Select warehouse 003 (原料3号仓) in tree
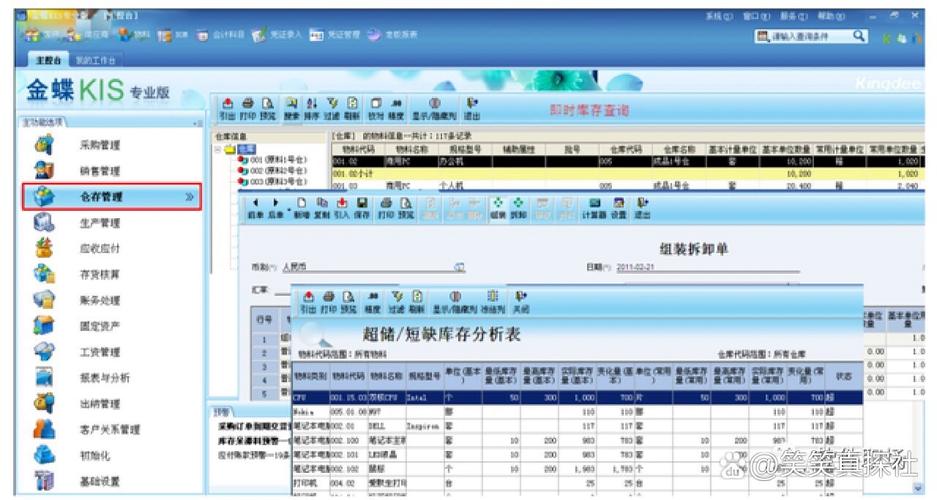The image size is (937, 500). click(272, 182)
